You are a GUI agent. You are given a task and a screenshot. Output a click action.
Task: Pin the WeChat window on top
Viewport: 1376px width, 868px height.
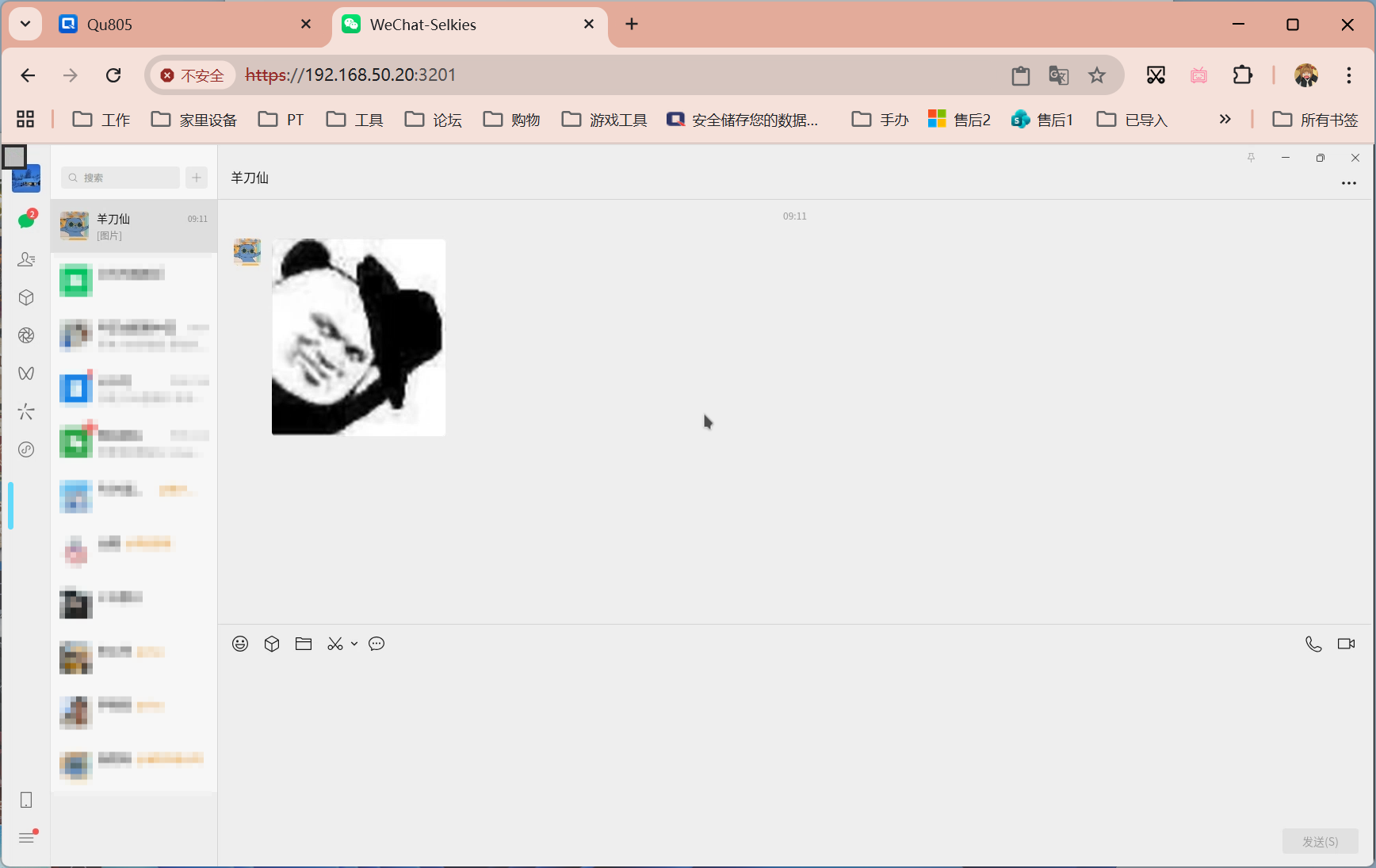(x=1252, y=158)
